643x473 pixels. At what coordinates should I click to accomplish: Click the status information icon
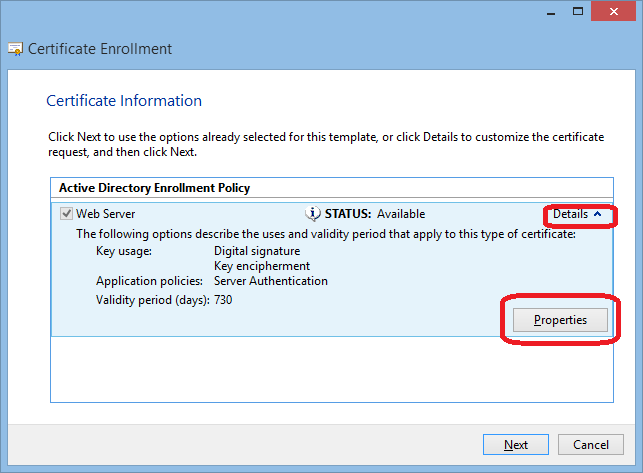tap(312, 213)
